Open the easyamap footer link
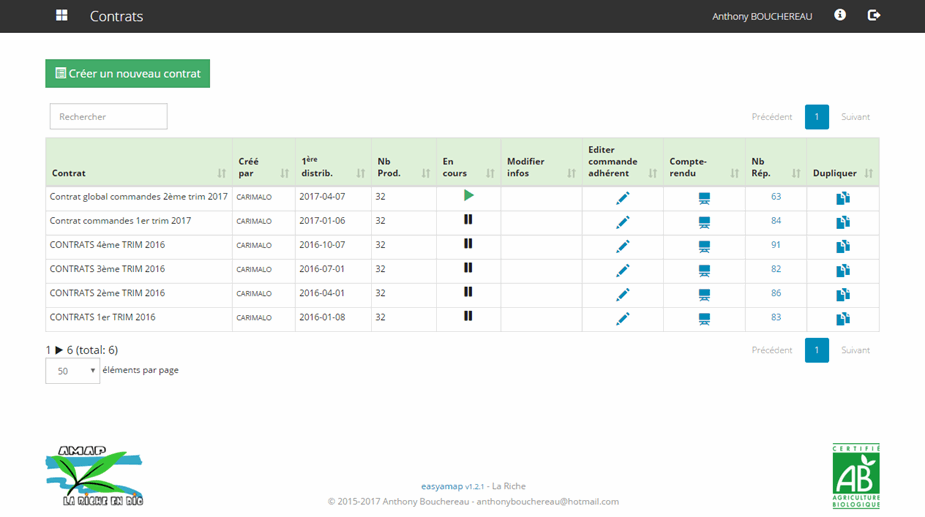Screen dimensions: 925x517 point(439,486)
